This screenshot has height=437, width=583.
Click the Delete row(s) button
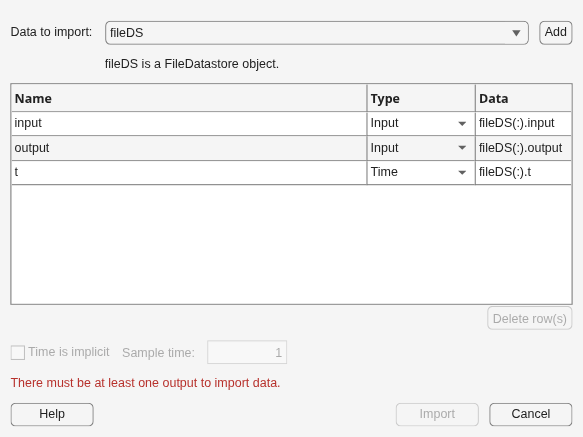point(529,318)
